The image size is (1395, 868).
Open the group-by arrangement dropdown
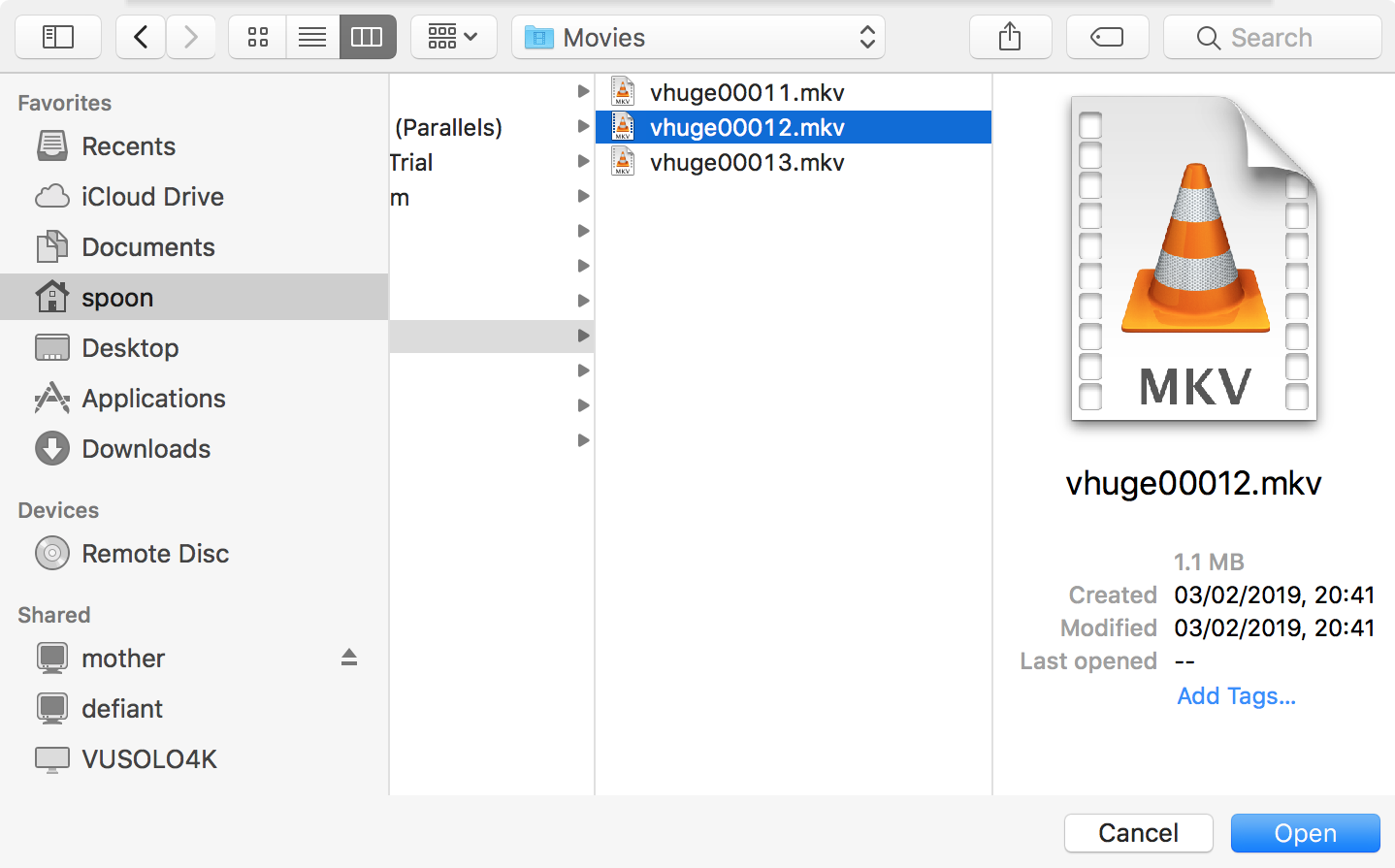(453, 38)
